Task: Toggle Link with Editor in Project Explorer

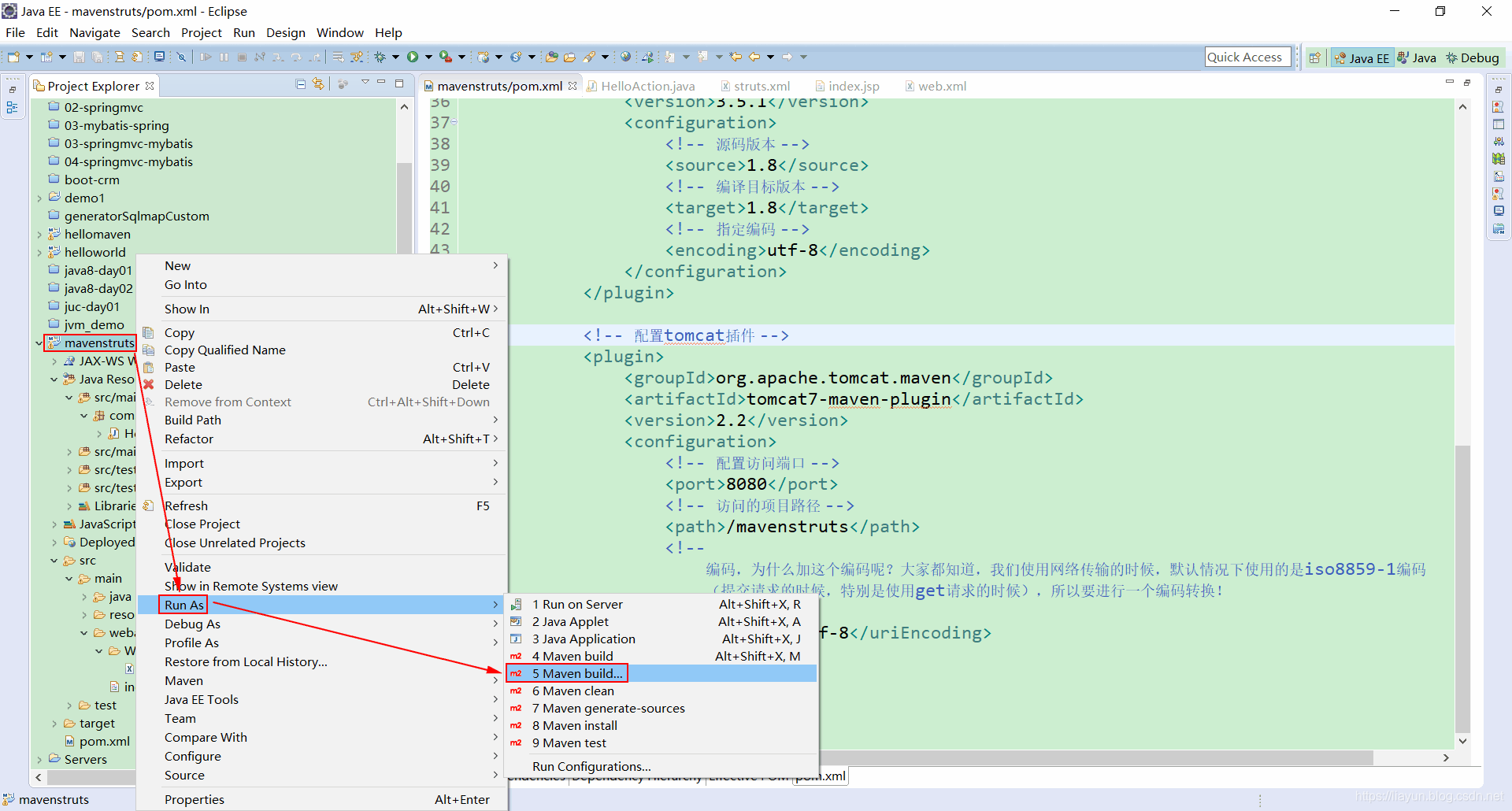Action: 318,84
